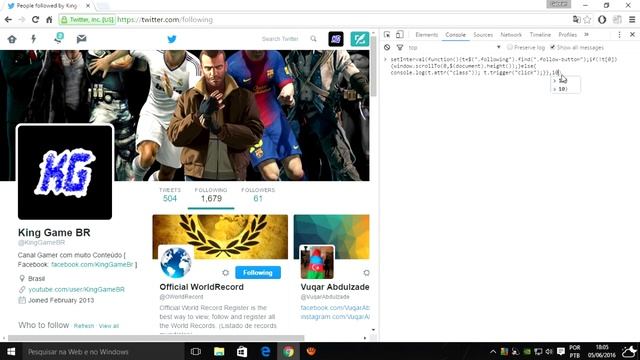Clear the console log icon

click(x=387, y=48)
